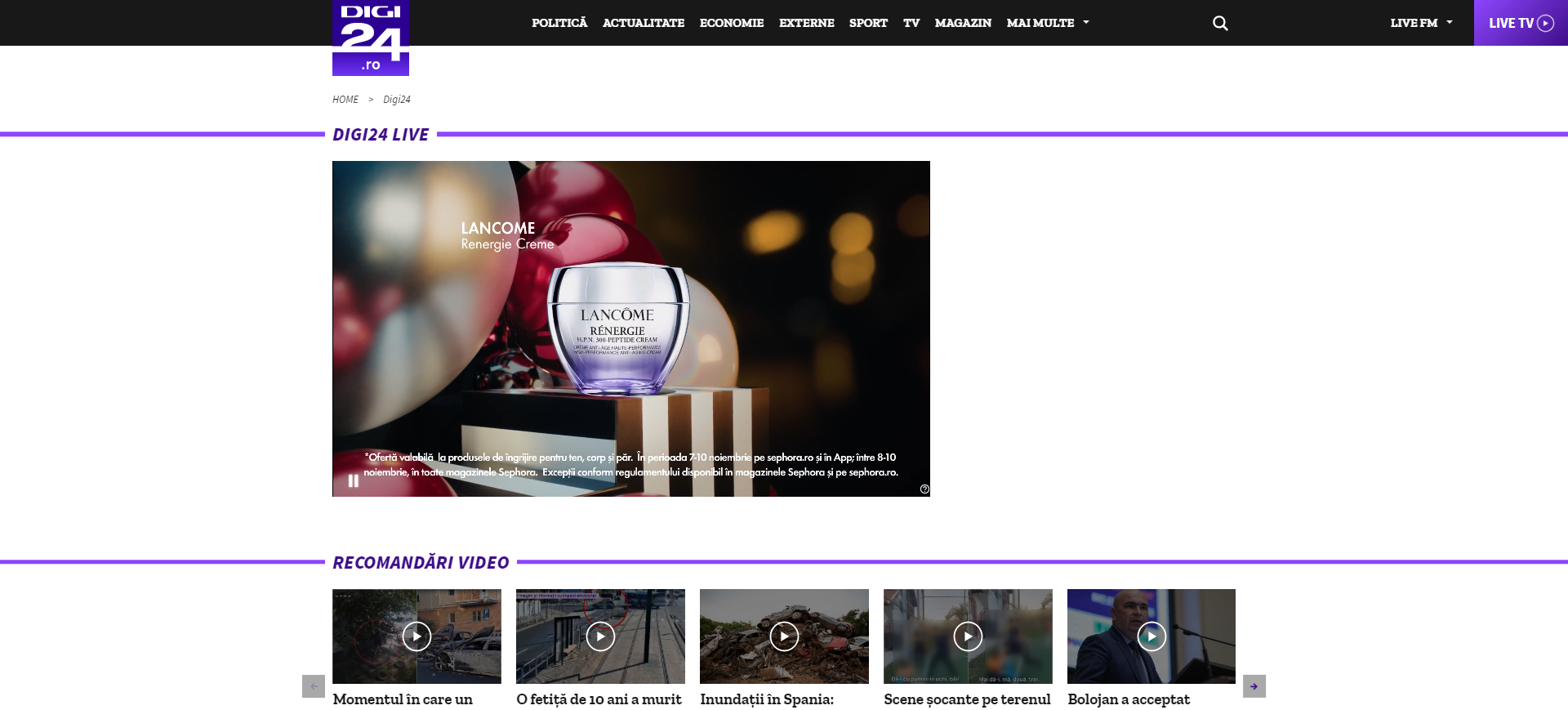Click the LIVE TV button
This screenshot has width=1568, height=710.
coord(1520,23)
